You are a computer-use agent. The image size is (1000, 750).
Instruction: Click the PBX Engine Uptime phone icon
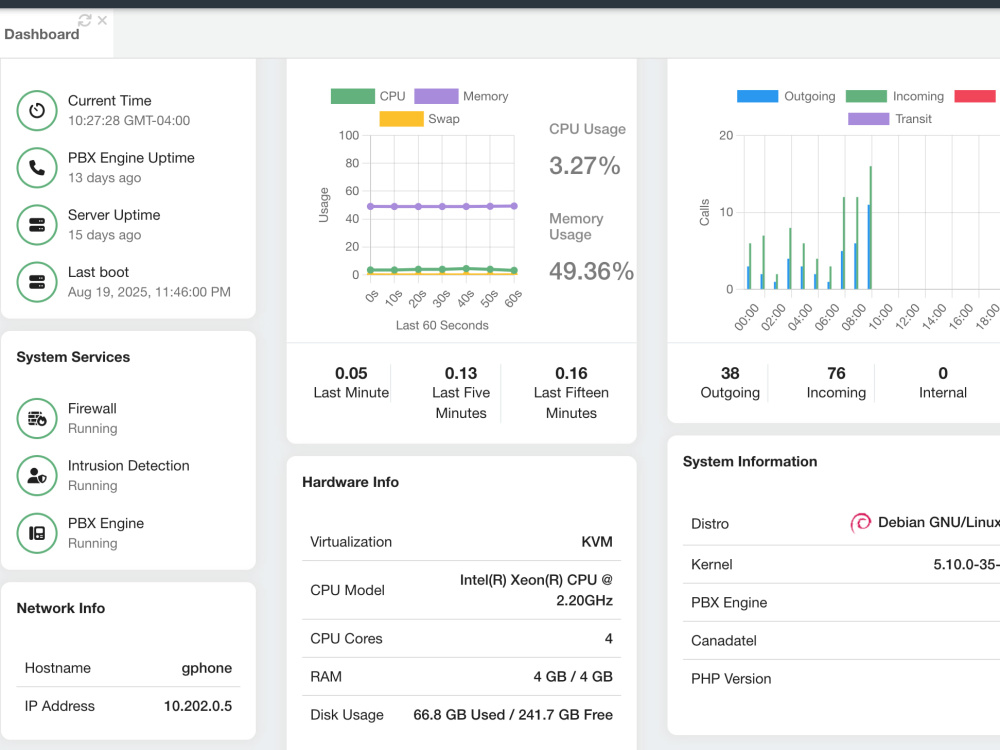pyautogui.click(x=37, y=168)
